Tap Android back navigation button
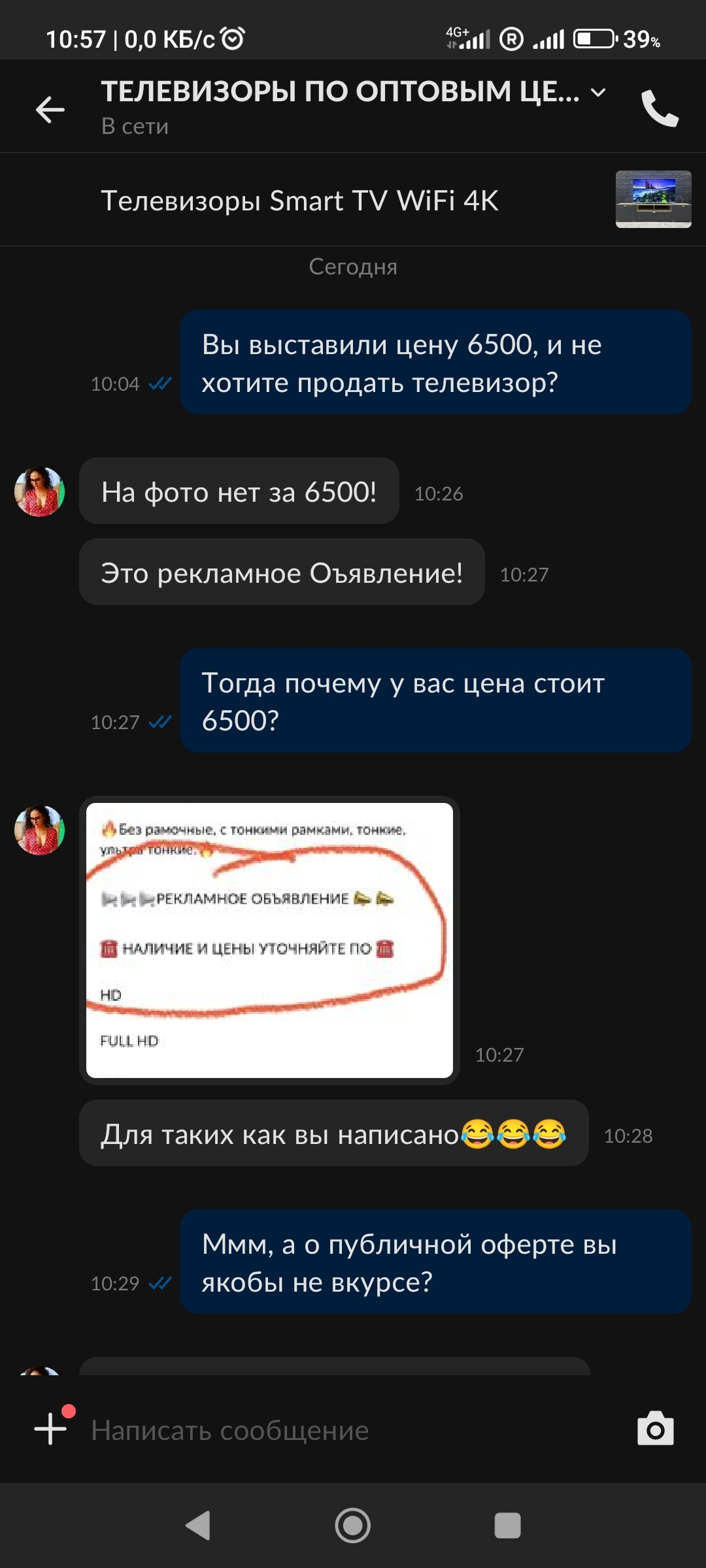This screenshot has height=1568, width=706. [x=198, y=1525]
